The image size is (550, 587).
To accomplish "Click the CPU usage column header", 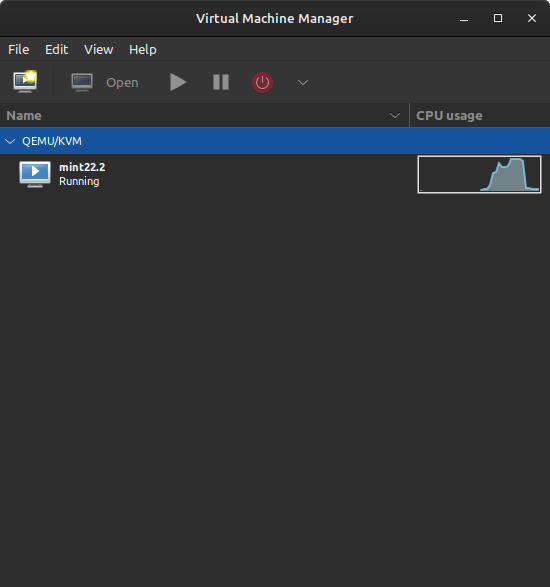I will pos(480,115).
